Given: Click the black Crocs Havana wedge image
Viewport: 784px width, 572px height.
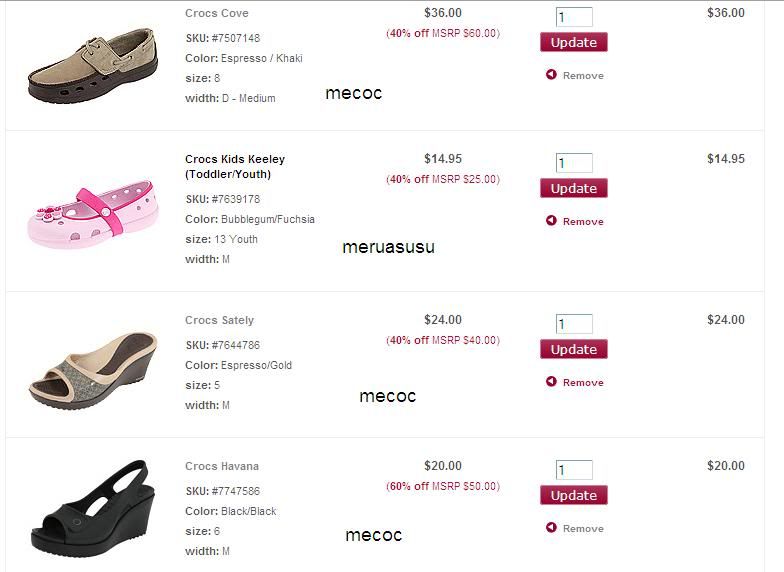Looking at the screenshot, I should 90,508.
